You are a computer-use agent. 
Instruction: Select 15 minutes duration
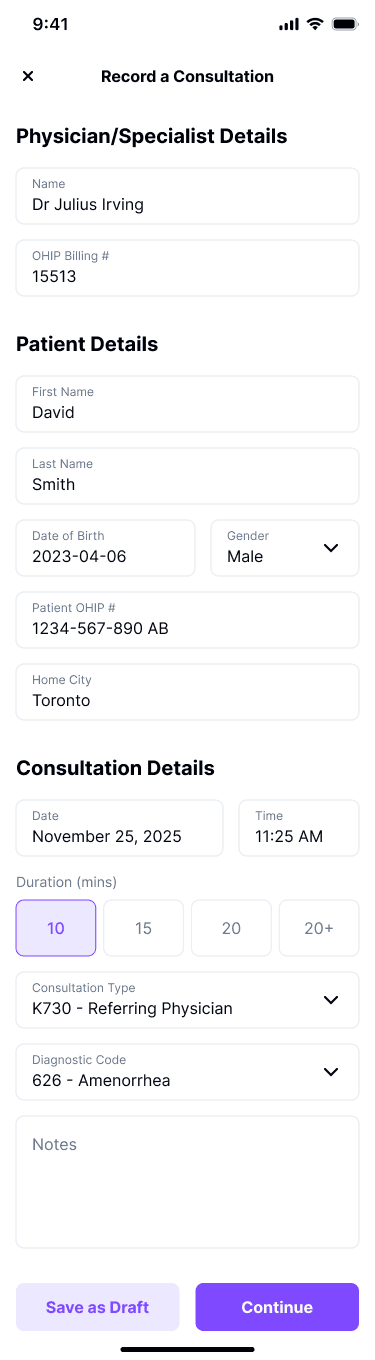[x=143, y=928]
